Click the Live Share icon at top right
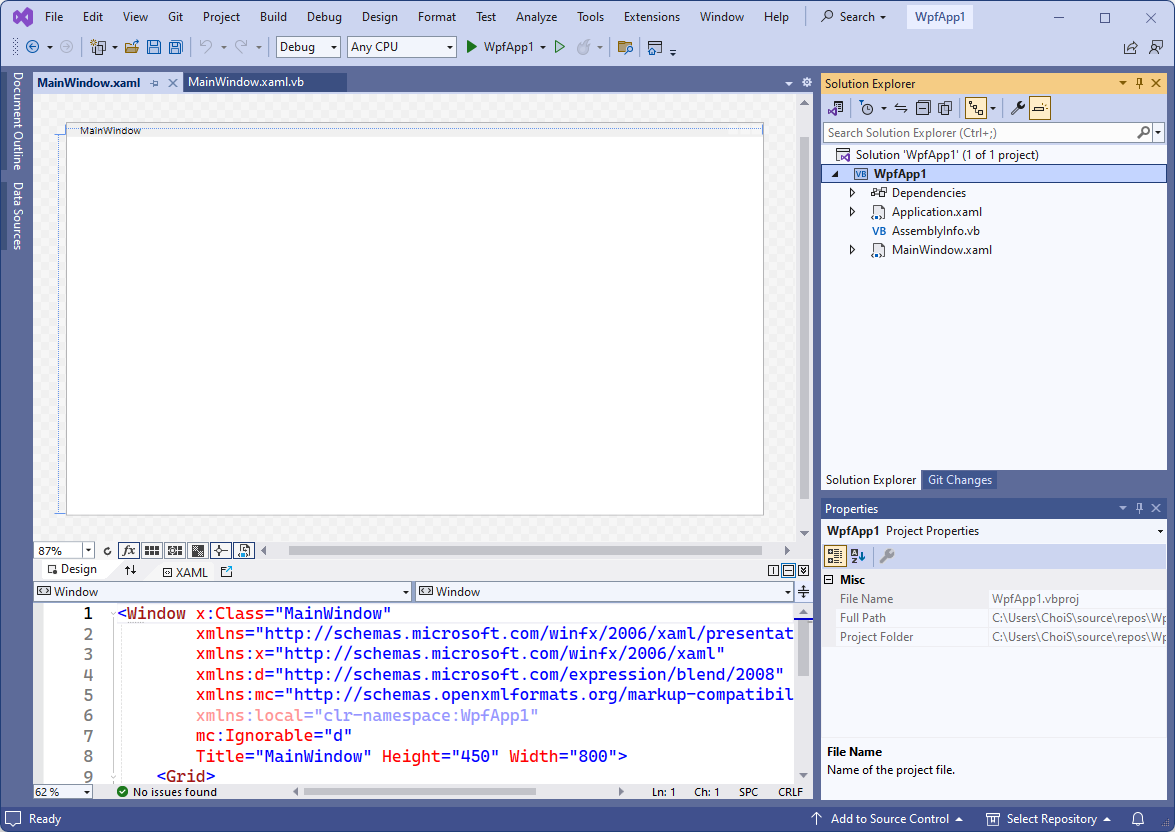Image resolution: width=1175 pixels, height=832 pixels. tap(1130, 47)
